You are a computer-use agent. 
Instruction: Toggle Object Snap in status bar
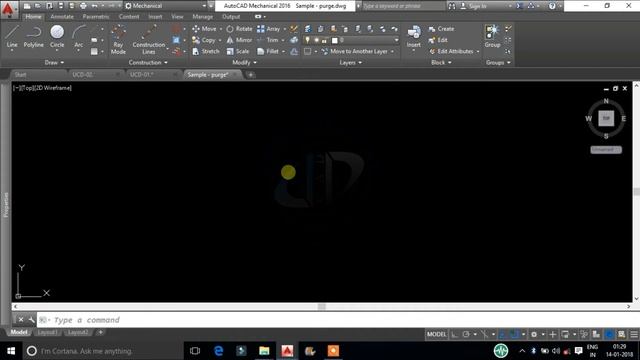coord(515,334)
